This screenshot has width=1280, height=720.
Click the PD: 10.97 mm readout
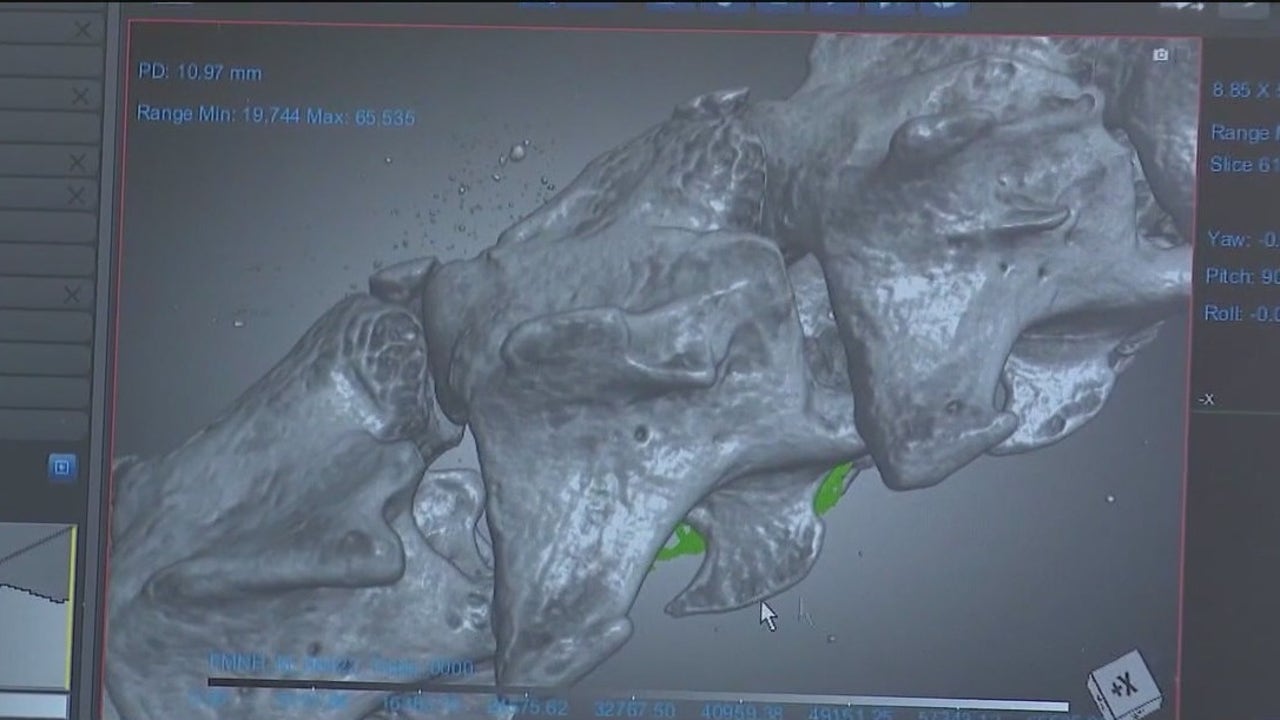tap(200, 72)
